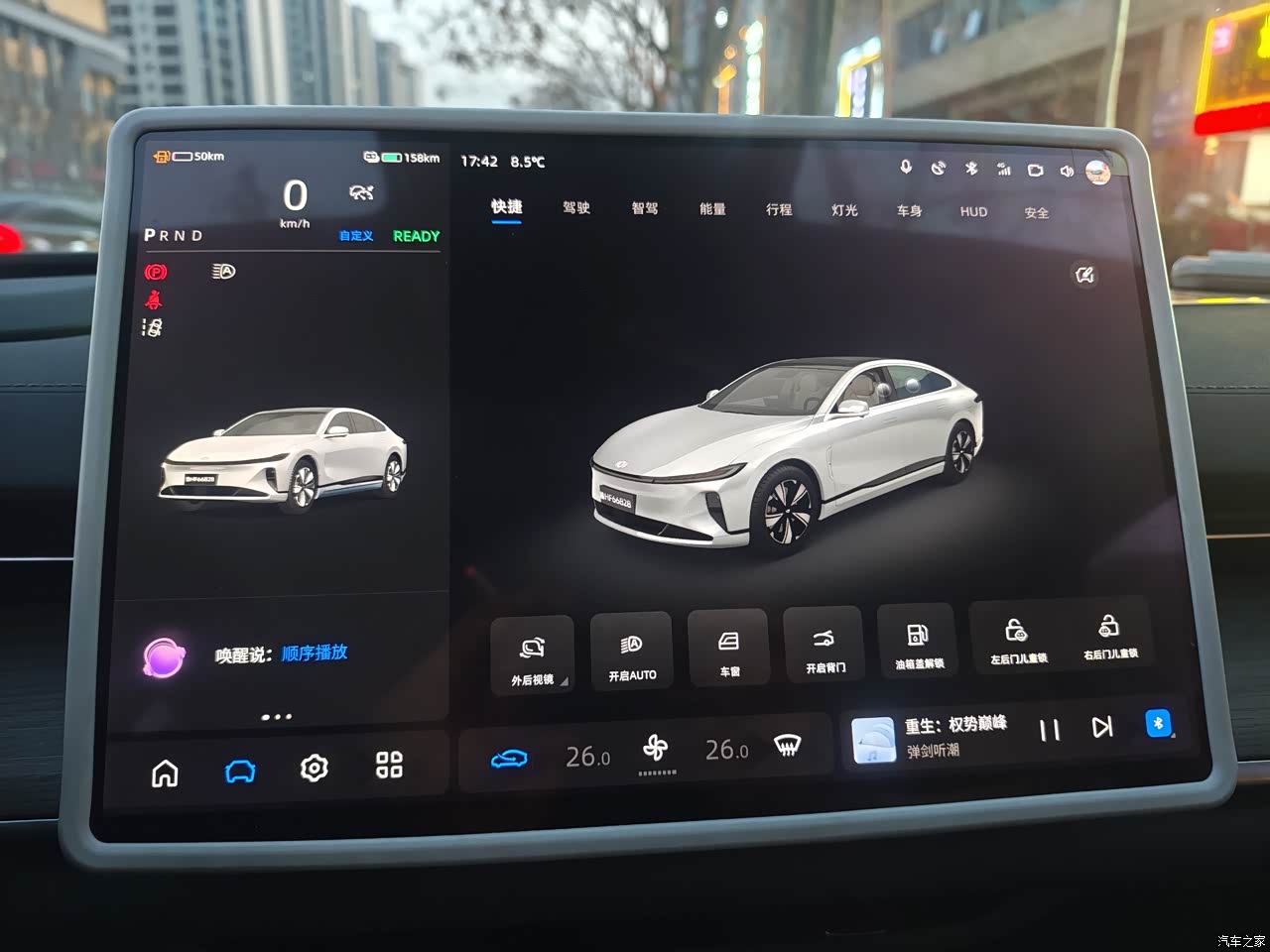1270x952 pixels.
Task: Open settings with the gear icon
Action: [x=315, y=768]
